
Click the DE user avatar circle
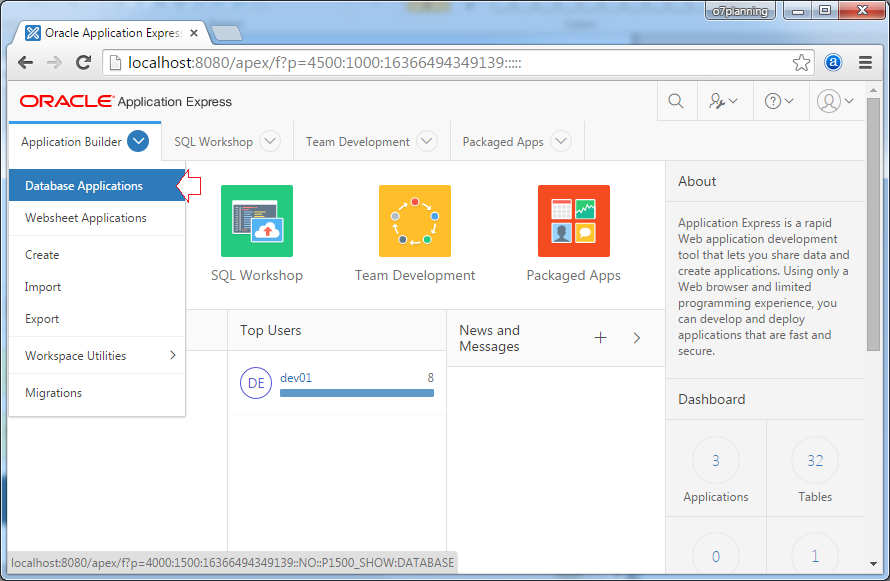pyautogui.click(x=256, y=383)
